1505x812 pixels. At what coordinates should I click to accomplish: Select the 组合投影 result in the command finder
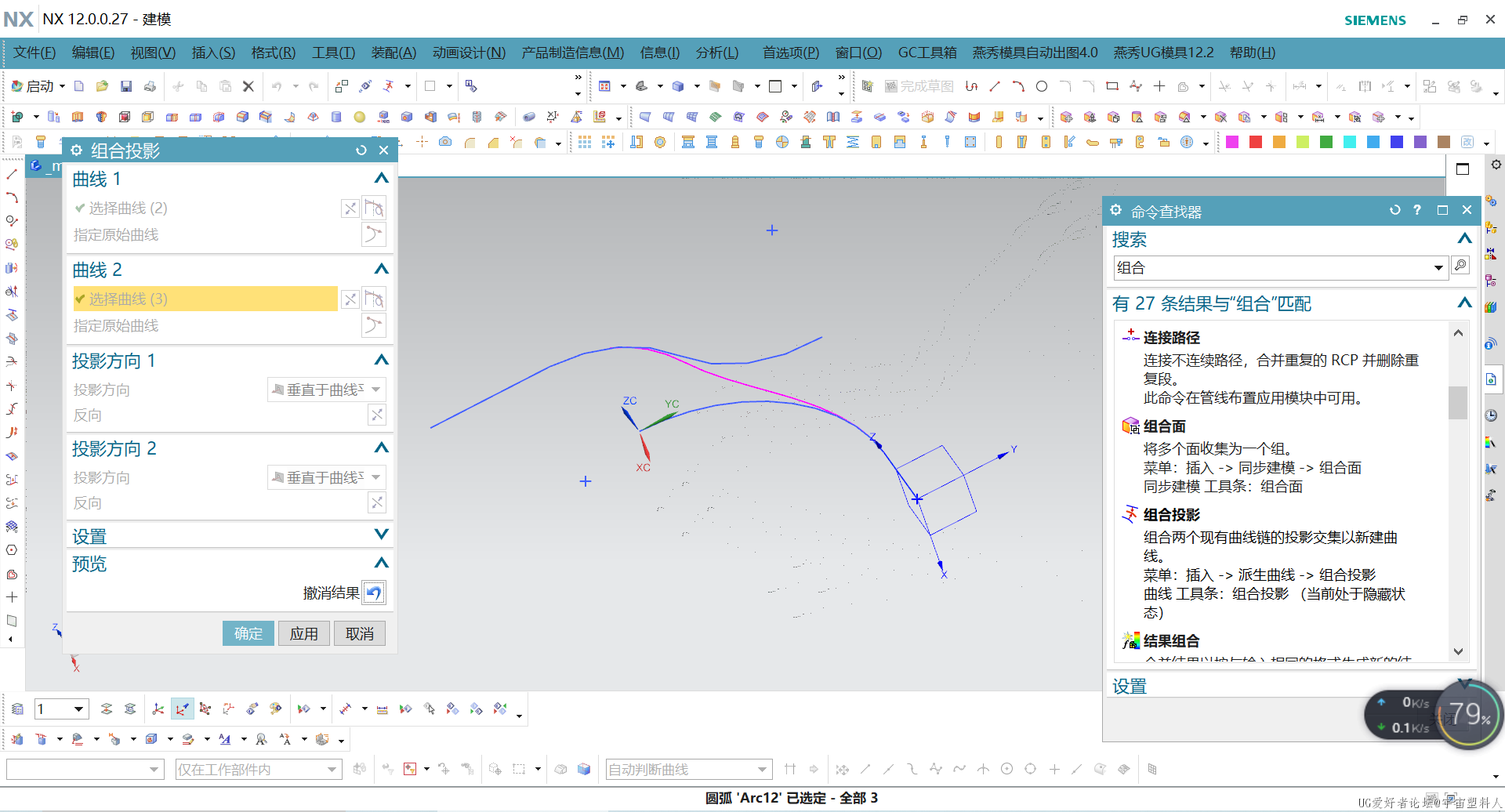(x=1171, y=515)
